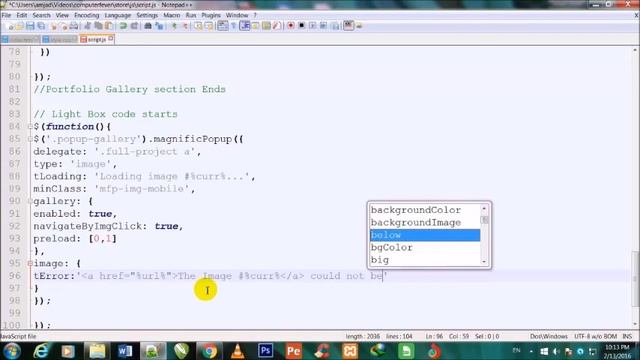
Task: Close the script.js tab
Action: click(x=111, y=38)
